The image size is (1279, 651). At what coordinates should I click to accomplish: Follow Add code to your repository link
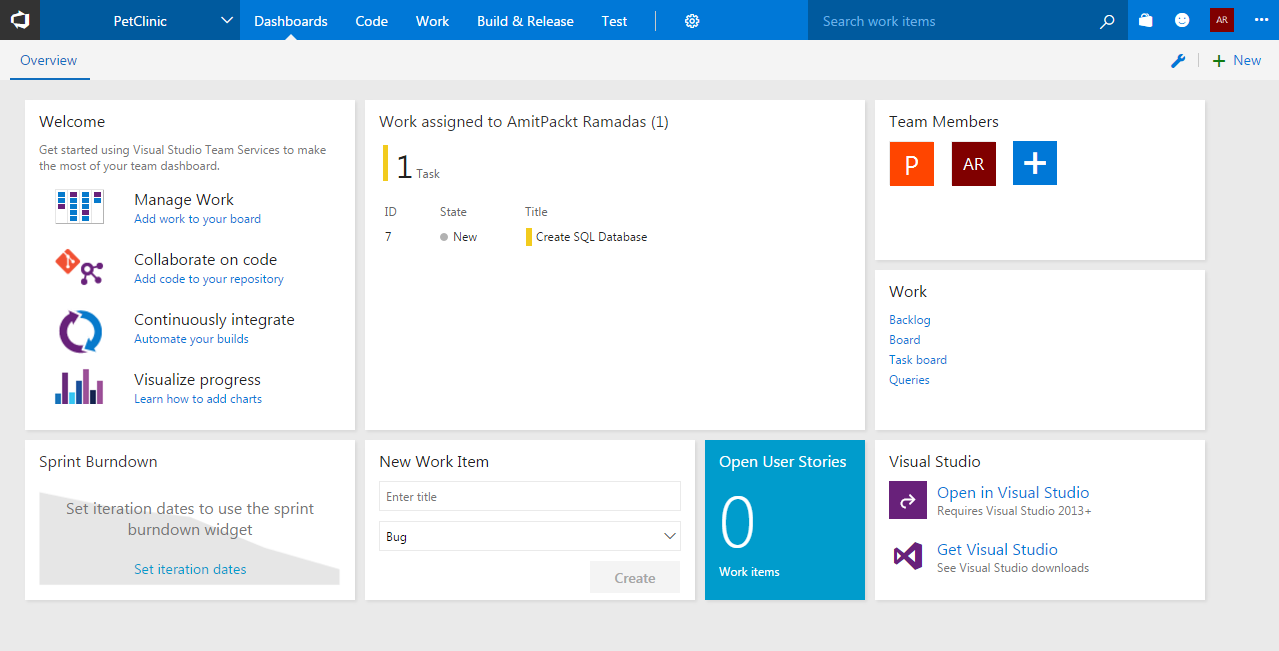click(x=209, y=279)
